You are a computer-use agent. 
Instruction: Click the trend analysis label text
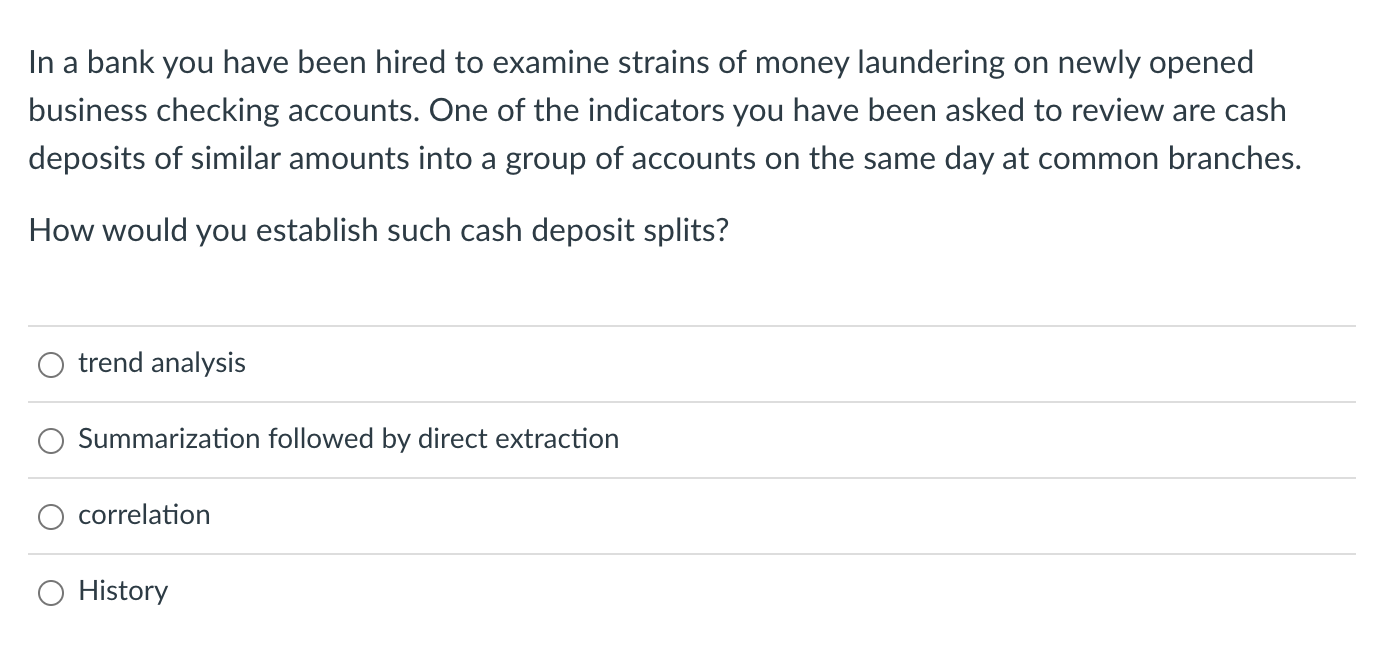[162, 363]
